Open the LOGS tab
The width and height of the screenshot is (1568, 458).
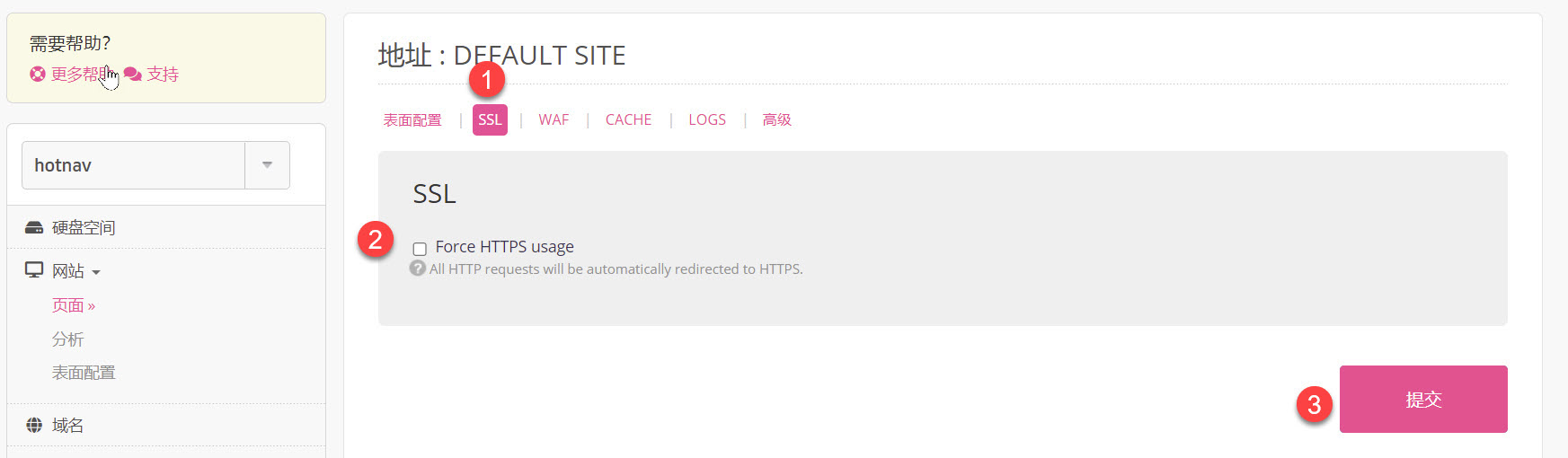pos(707,120)
